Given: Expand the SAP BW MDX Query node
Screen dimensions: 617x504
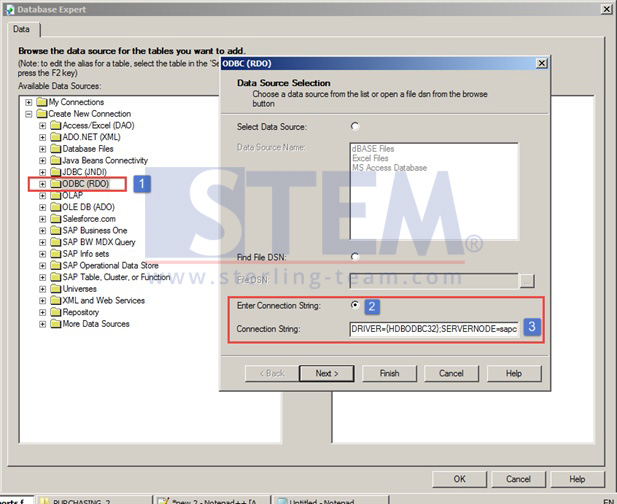Looking at the screenshot, I should click(42, 242).
